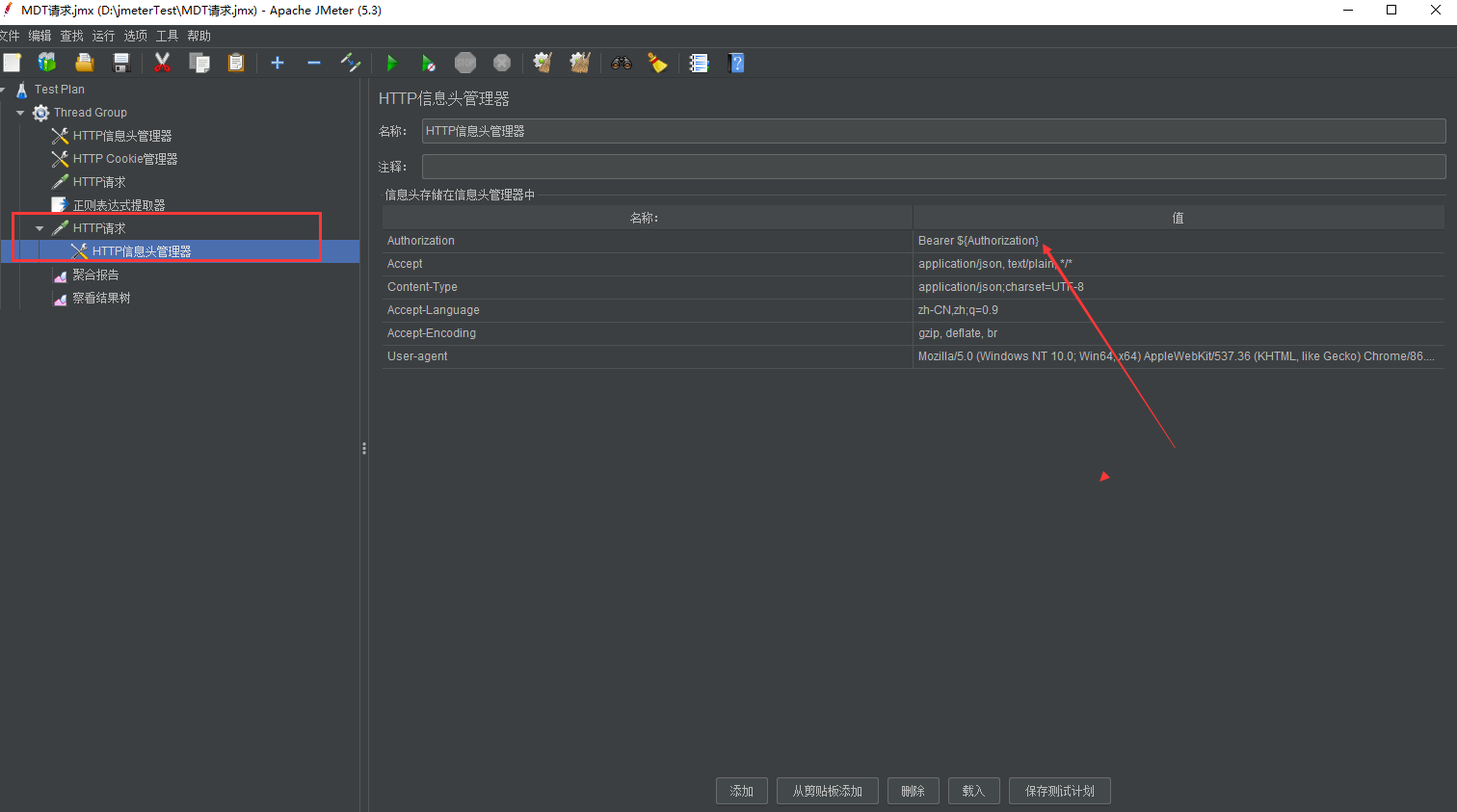This screenshot has height=812, width=1457.
Task: Select first HTTP信息头管理器 under Thread Group
Action: tap(122, 136)
